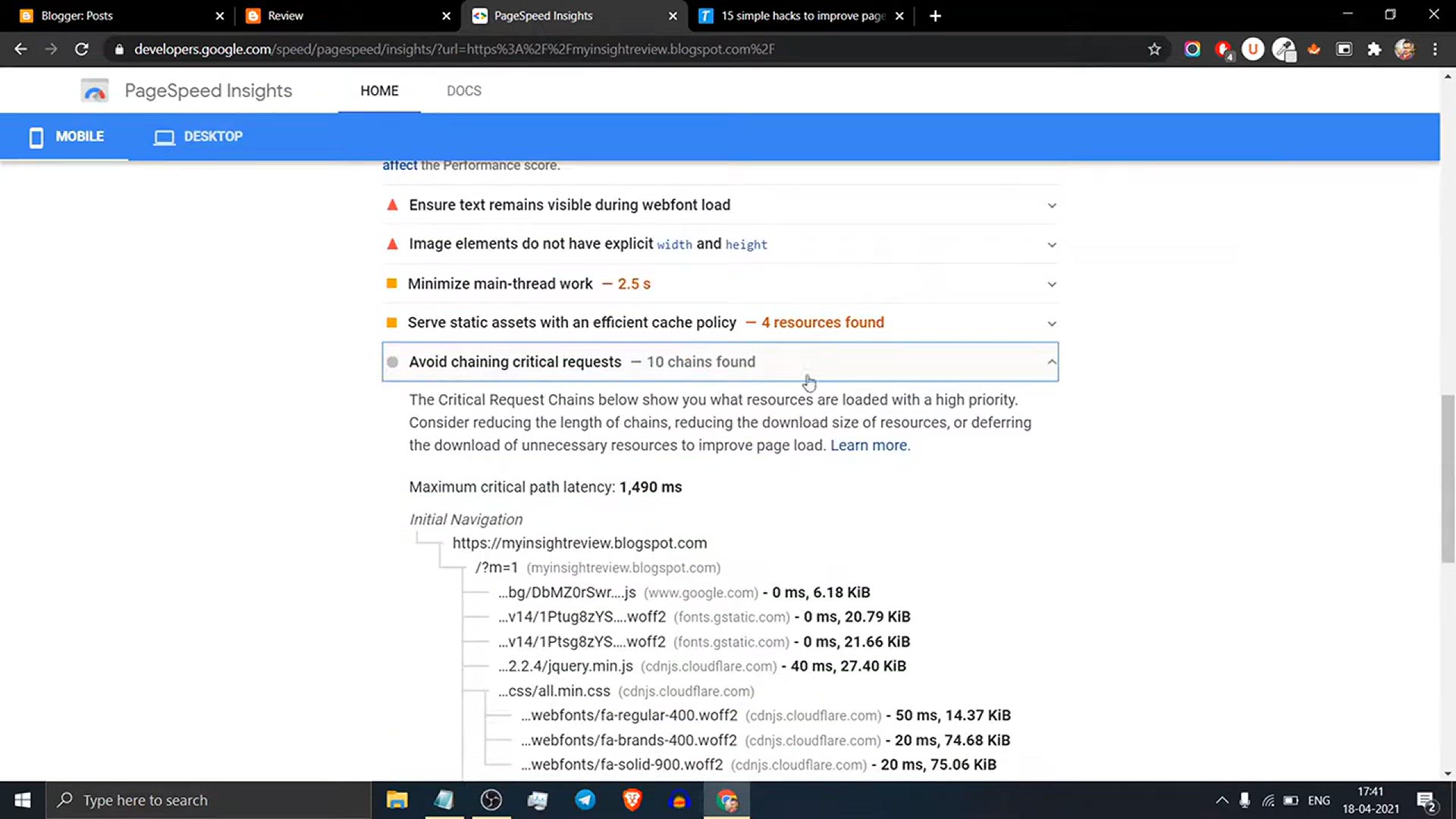Expand 'Serve static assets' cache policy audit
Image resolution: width=1456 pixels, height=819 pixels.
[720, 323]
